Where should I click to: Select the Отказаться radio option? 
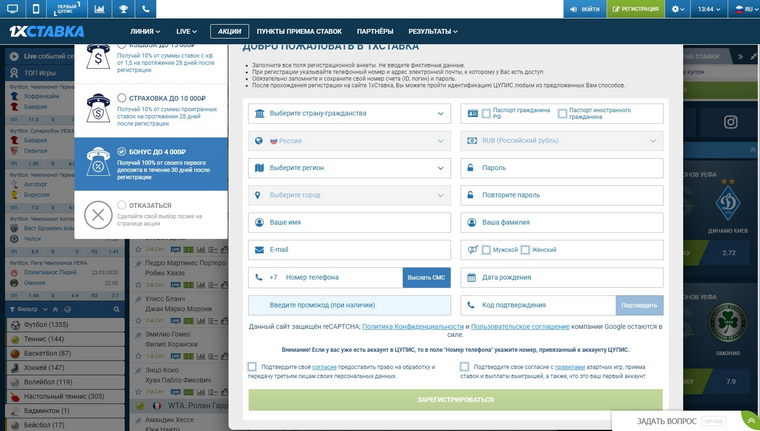[x=122, y=205]
